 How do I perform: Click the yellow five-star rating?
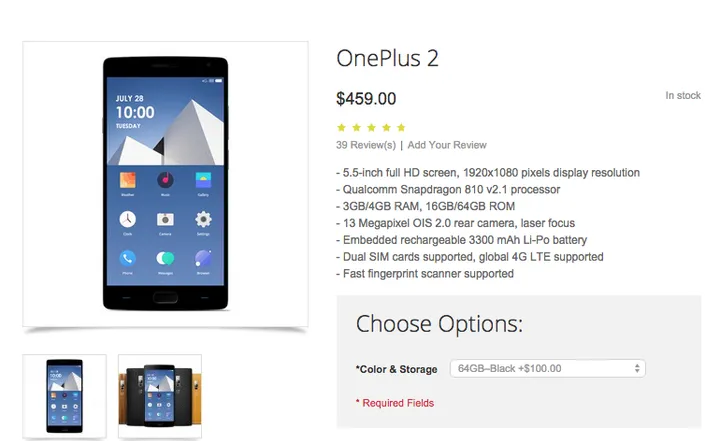(x=371, y=128)
